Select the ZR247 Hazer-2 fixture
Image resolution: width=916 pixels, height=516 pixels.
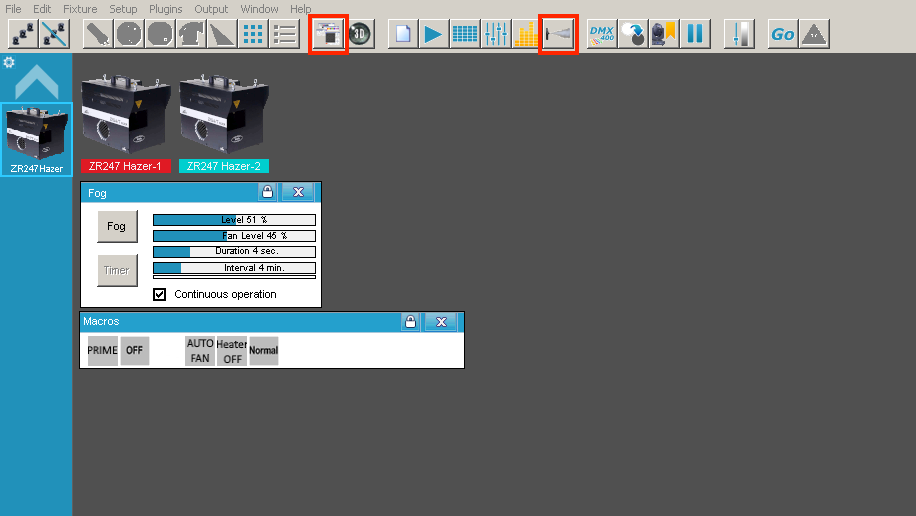(x=224, y=123)
